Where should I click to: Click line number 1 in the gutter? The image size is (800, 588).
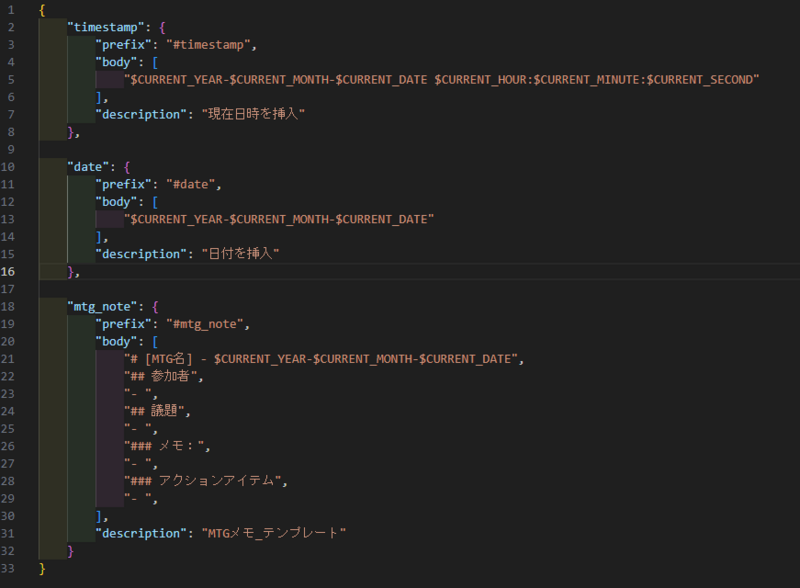[11, 10]
